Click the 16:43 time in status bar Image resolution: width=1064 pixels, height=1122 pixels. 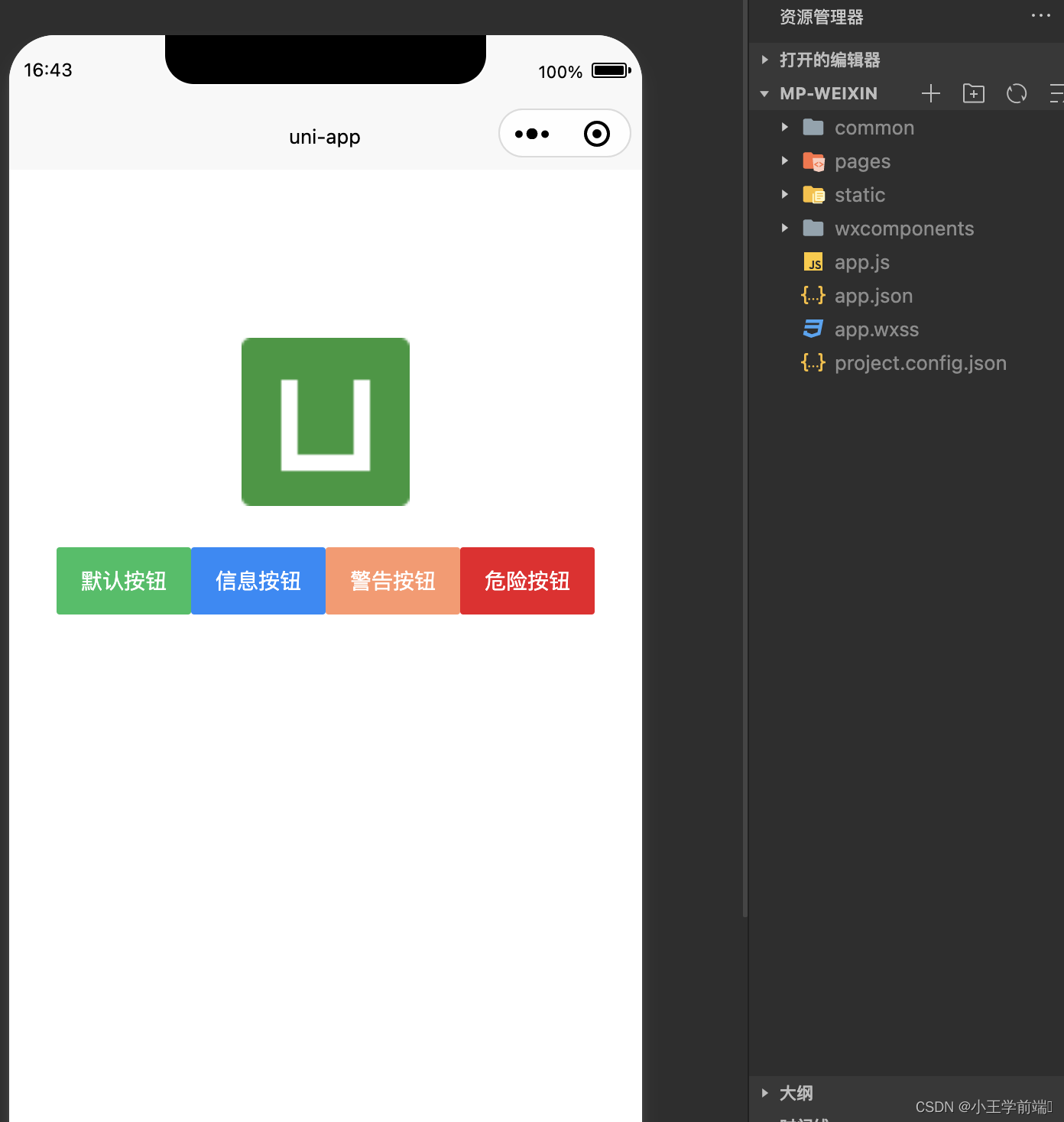pyautogui.click(x=48, y=70)
